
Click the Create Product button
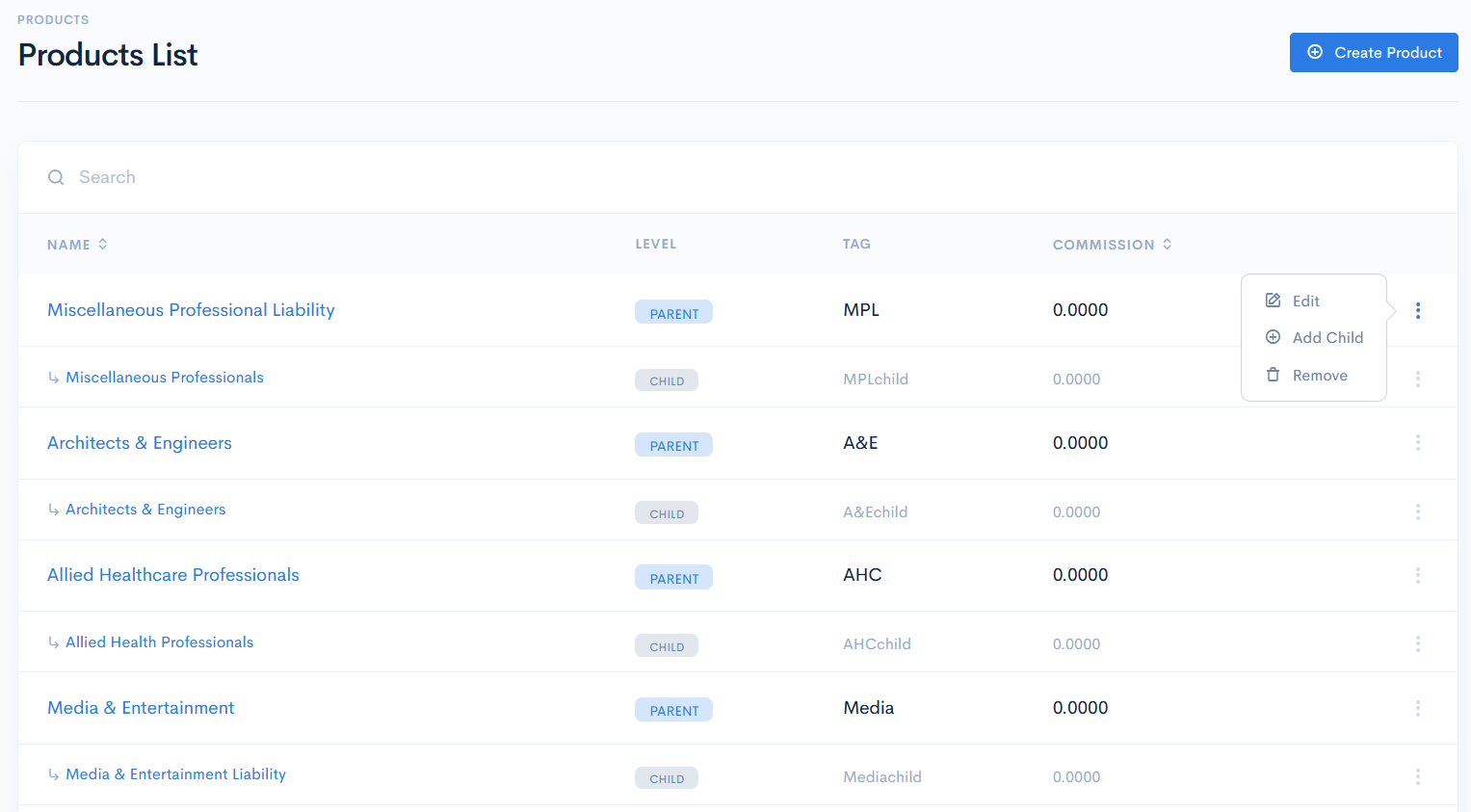(x=1373, y=53)
